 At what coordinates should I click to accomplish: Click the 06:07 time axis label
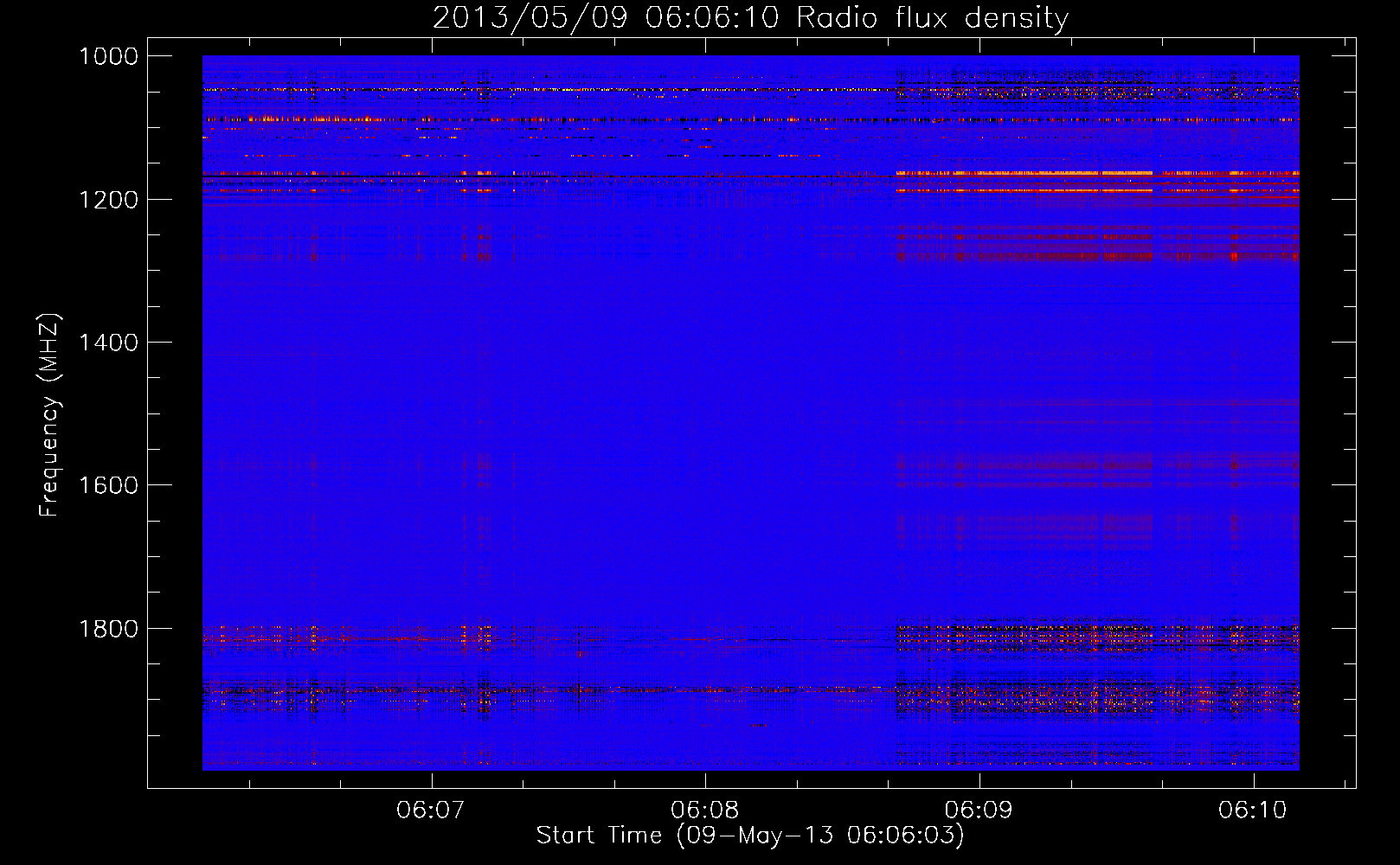(431, 811)
